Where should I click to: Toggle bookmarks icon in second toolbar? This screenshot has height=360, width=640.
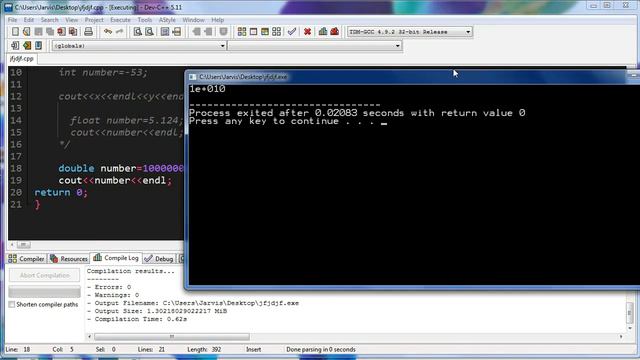[27, 45]
